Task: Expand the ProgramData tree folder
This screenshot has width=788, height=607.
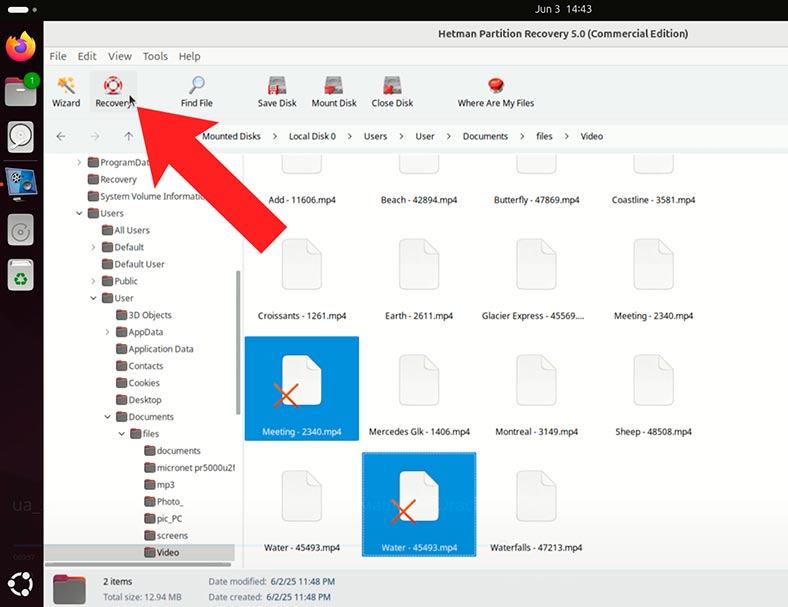Action: pos(79,162)
